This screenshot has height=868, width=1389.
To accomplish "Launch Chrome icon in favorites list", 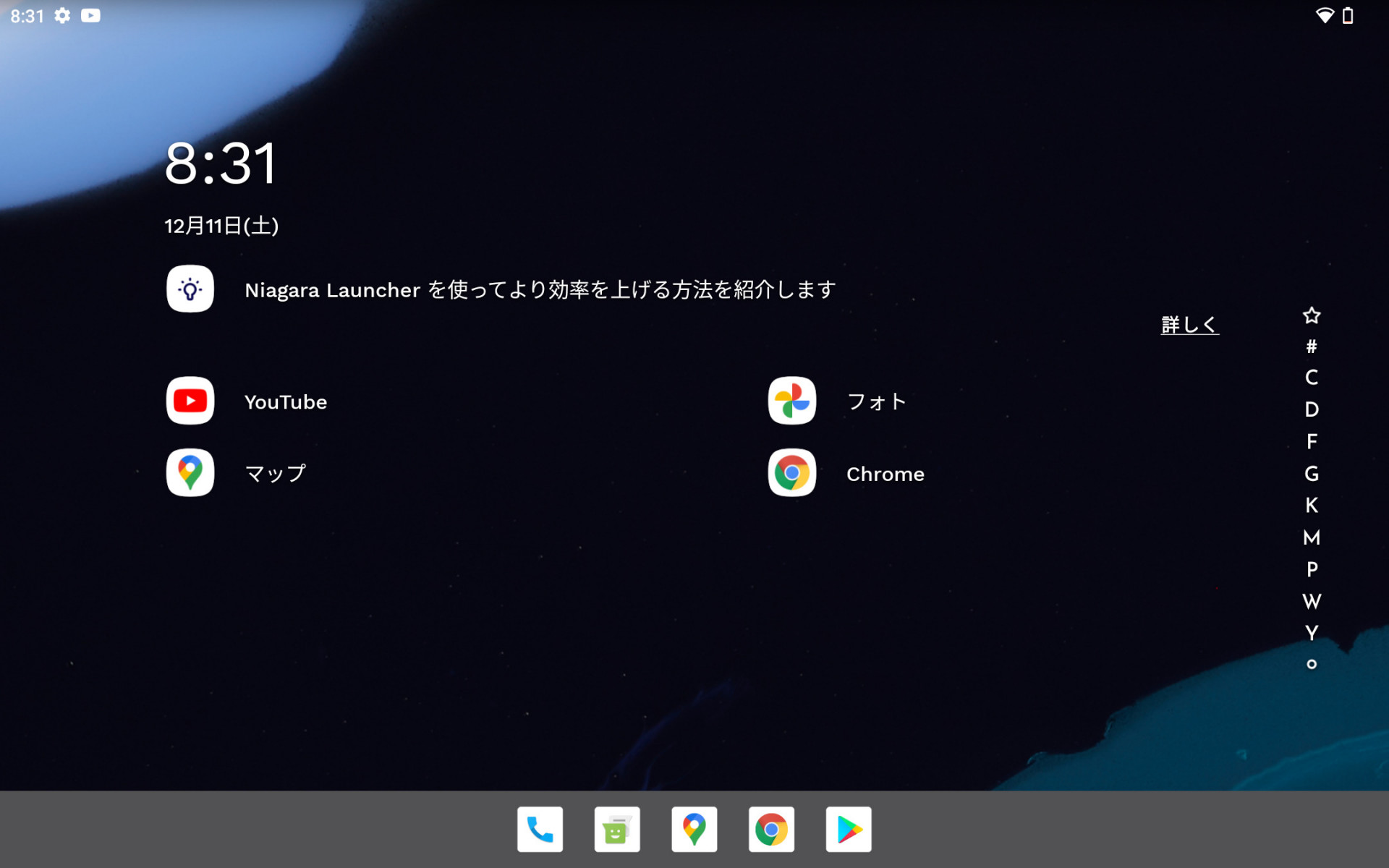I will [792, 473].
